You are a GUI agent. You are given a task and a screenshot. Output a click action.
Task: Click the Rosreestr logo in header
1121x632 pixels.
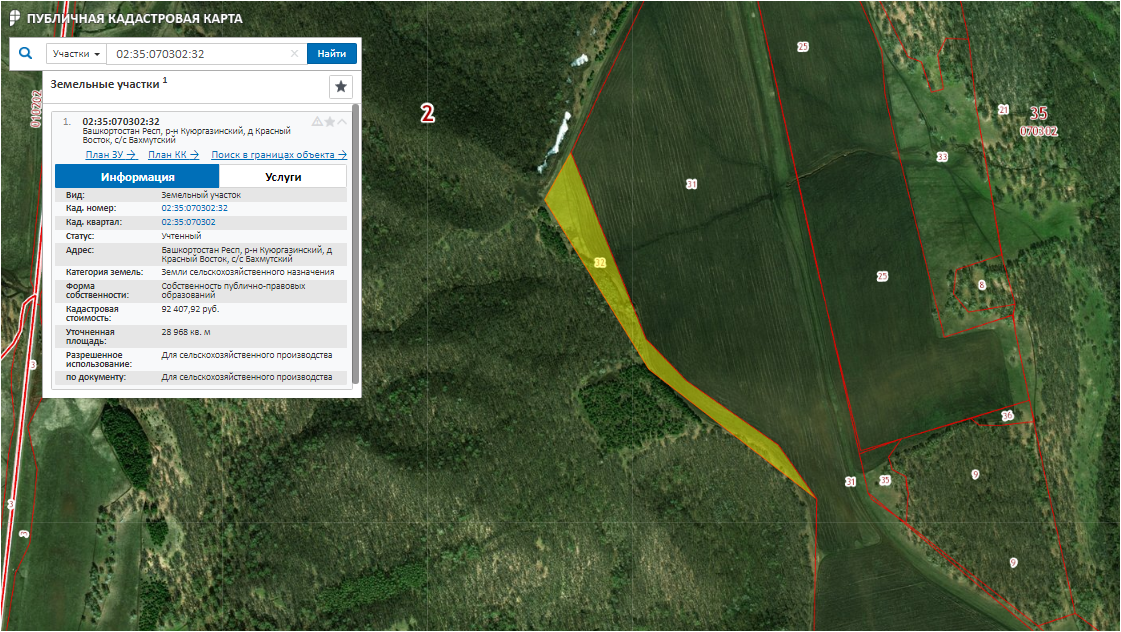13,18
